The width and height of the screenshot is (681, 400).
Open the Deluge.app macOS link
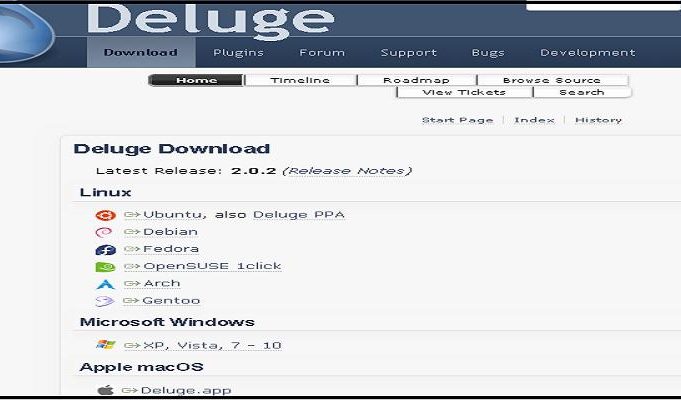[176, 390]
